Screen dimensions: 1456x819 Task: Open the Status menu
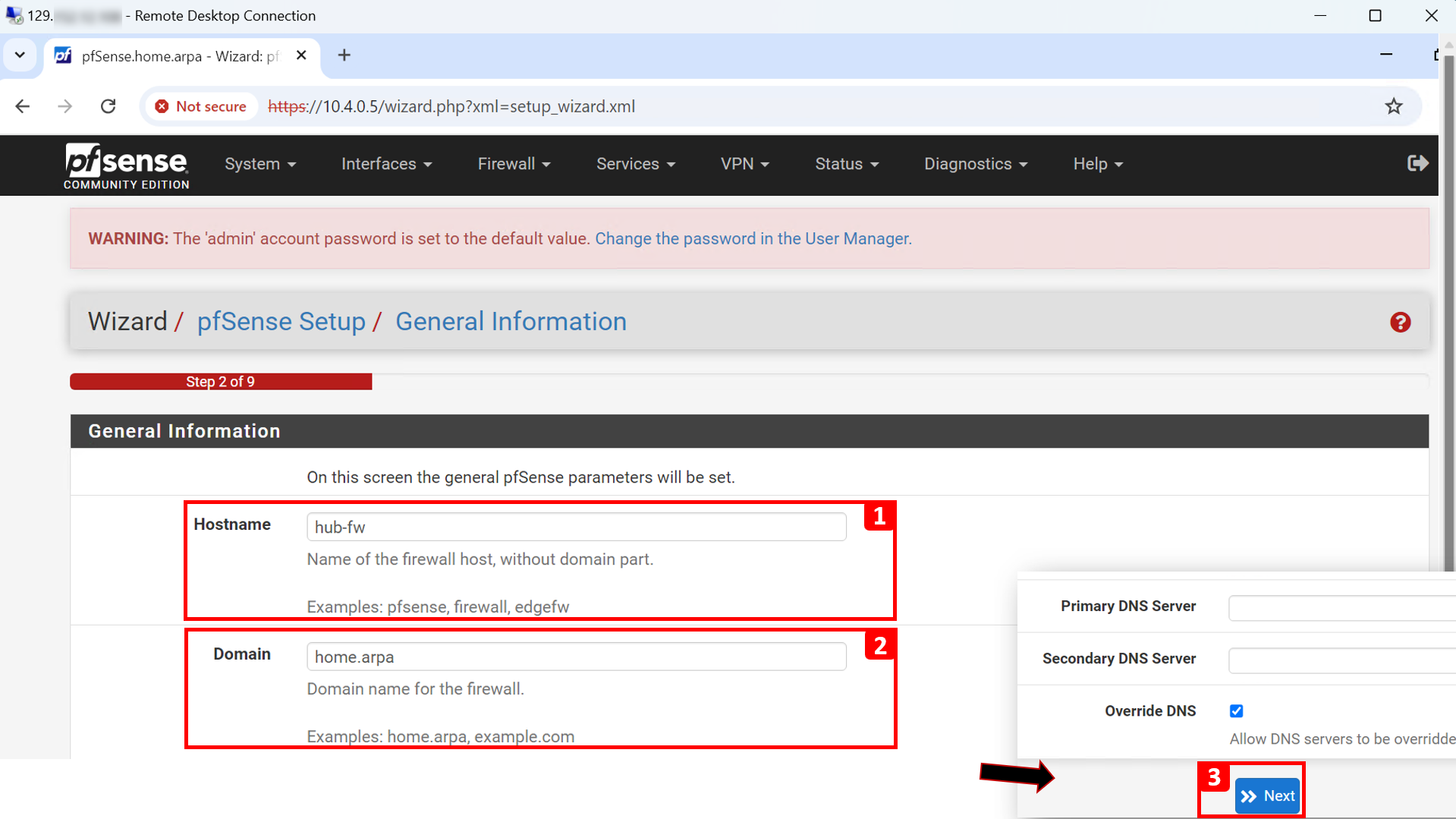[847, 164]
